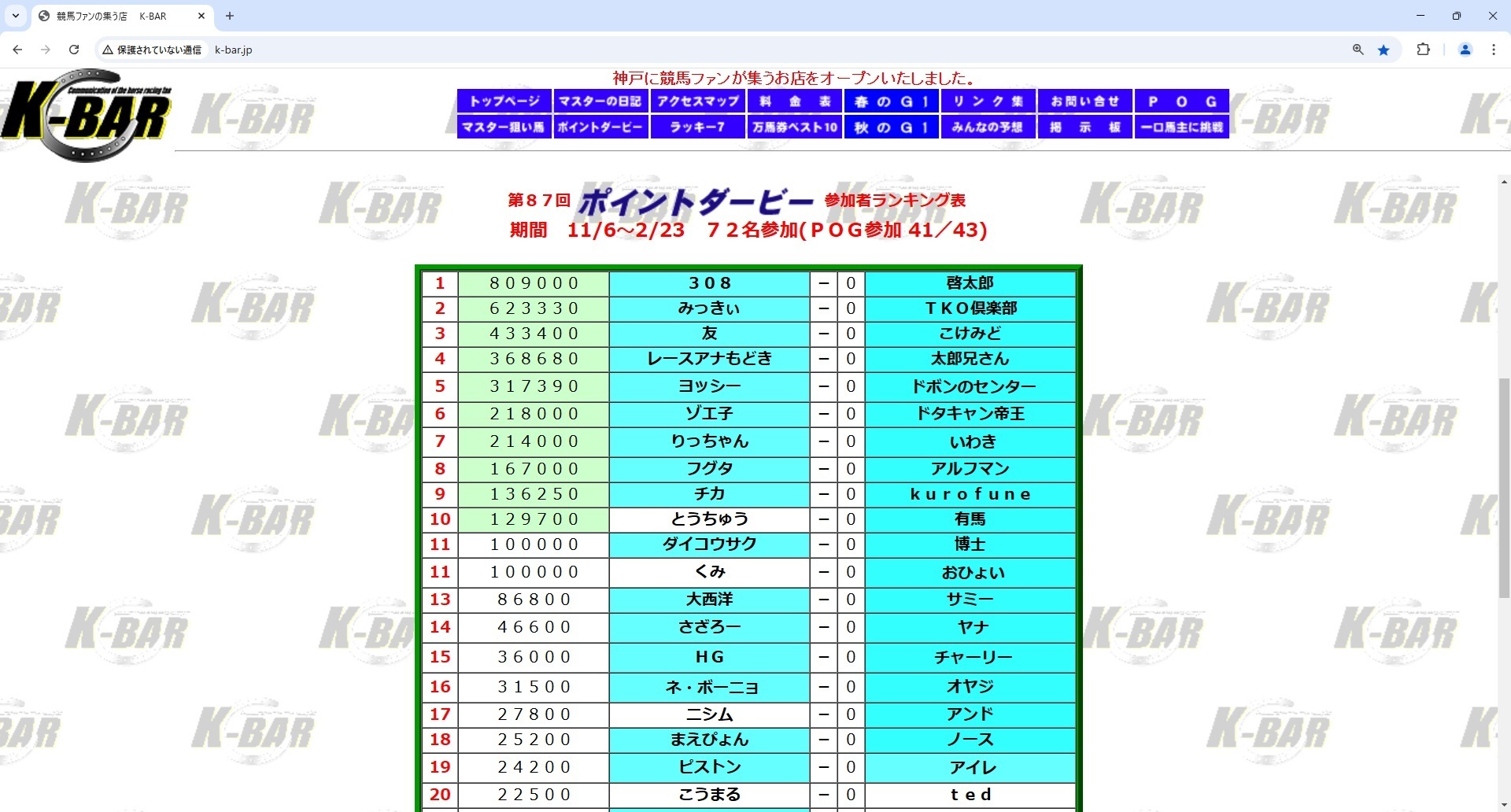Click the scrollbar down arrow
The width and height of the screenshot is (1511, 812).
point(1504,805)
